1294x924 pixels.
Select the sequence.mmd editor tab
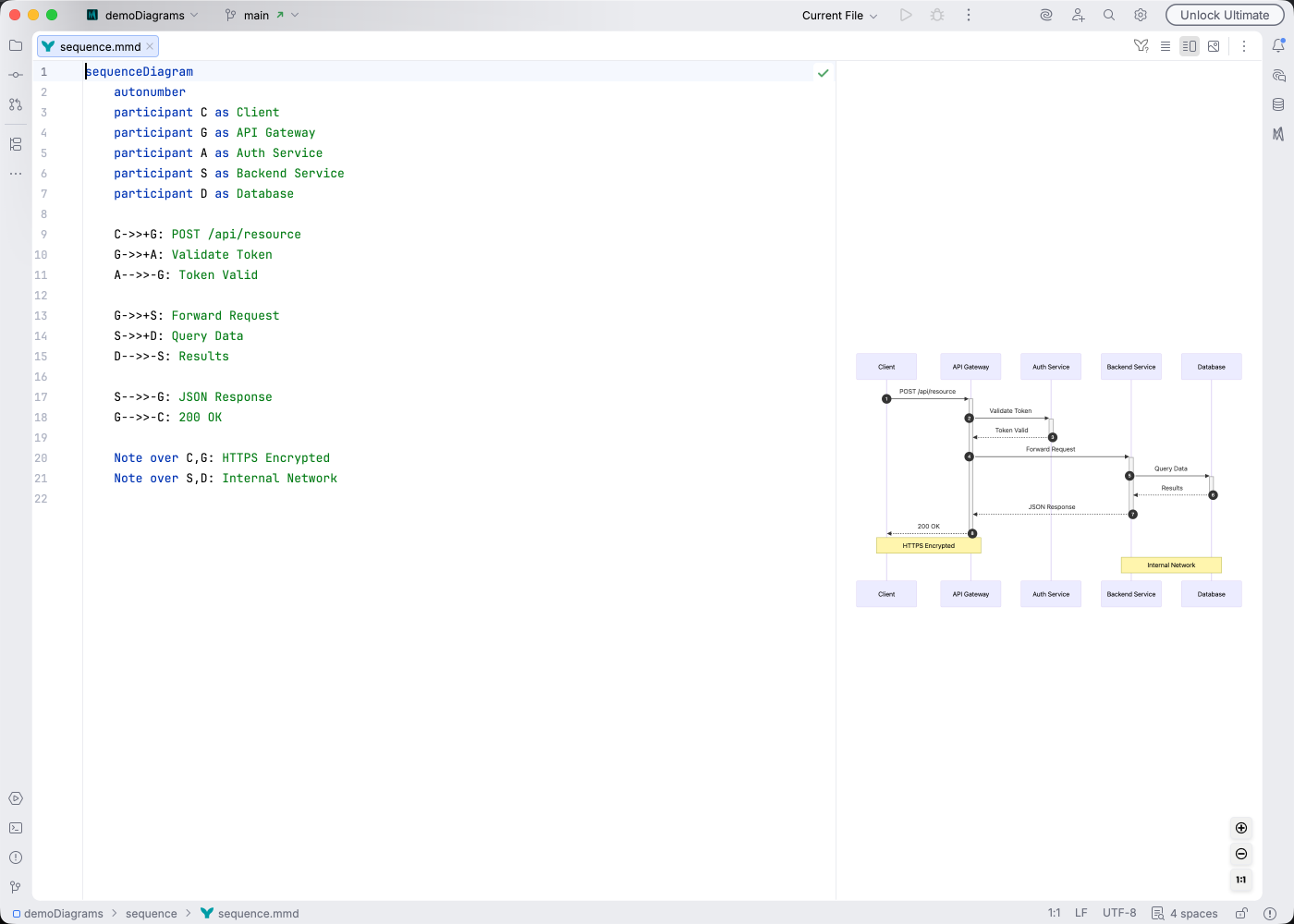(x=97, y=45)
